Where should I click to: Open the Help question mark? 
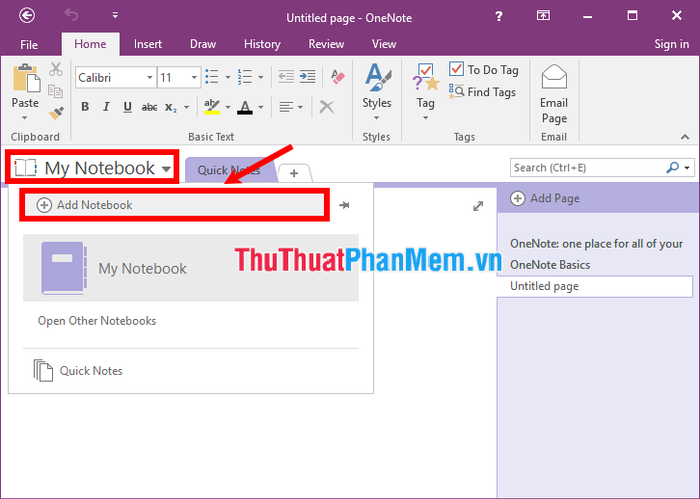click(x=499, y=17)
